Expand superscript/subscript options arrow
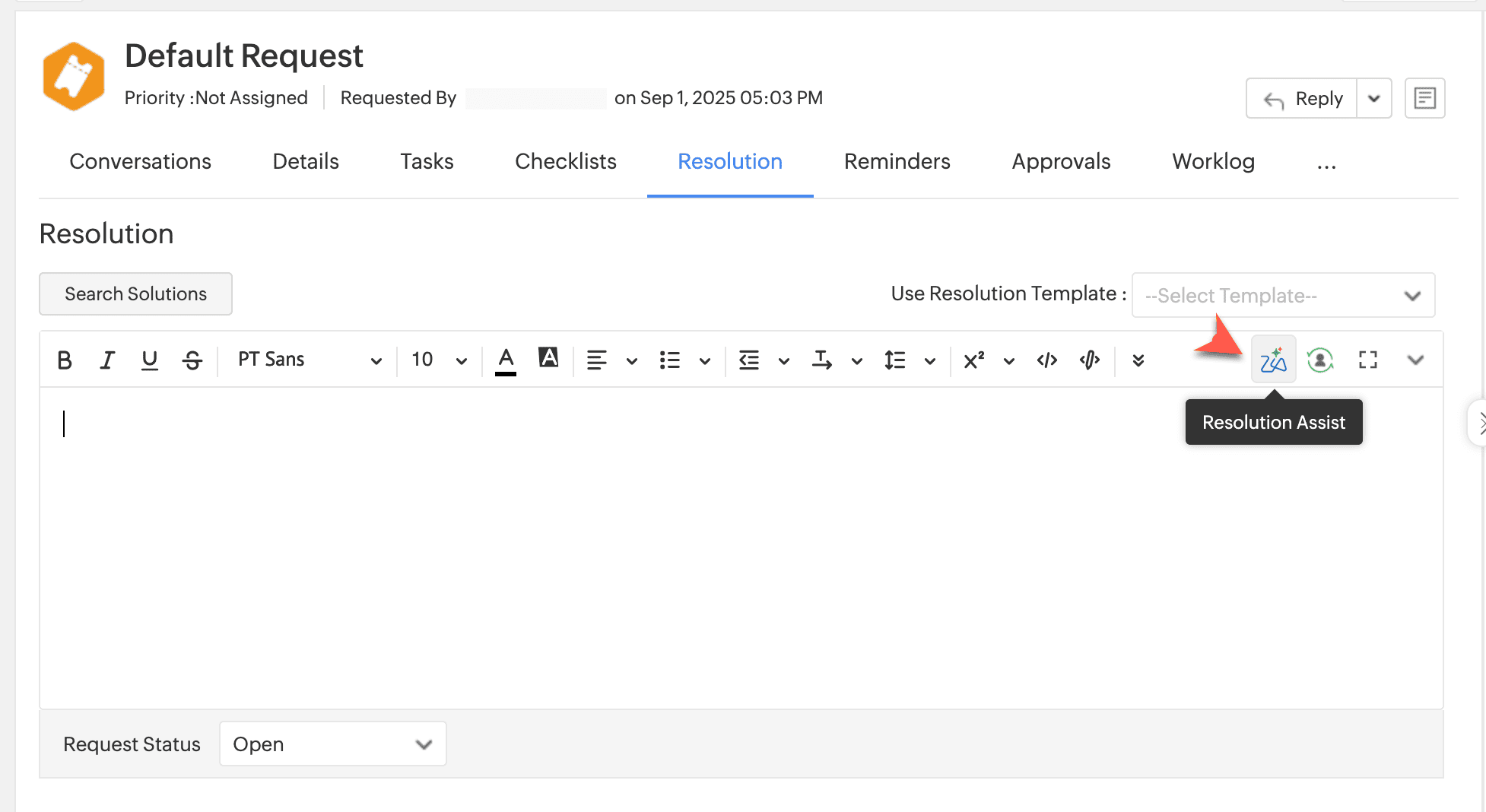 [1009, 361]
